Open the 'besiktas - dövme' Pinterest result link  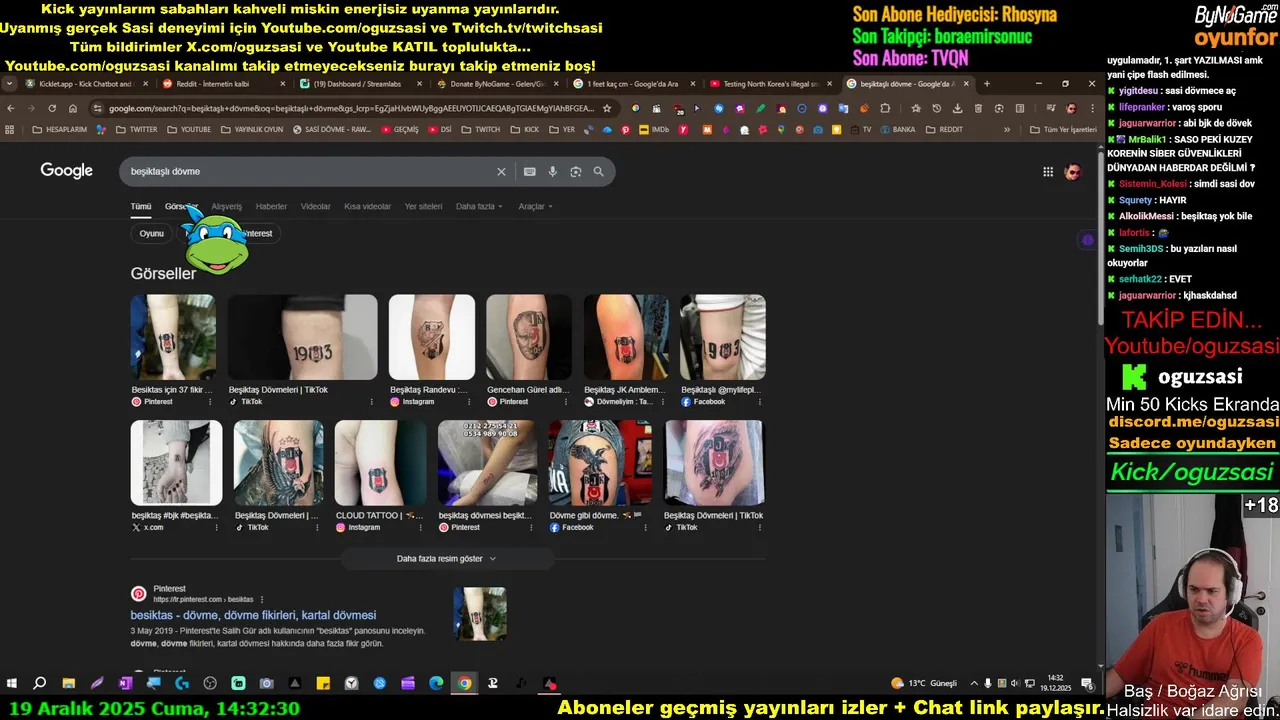click(253, 615)
